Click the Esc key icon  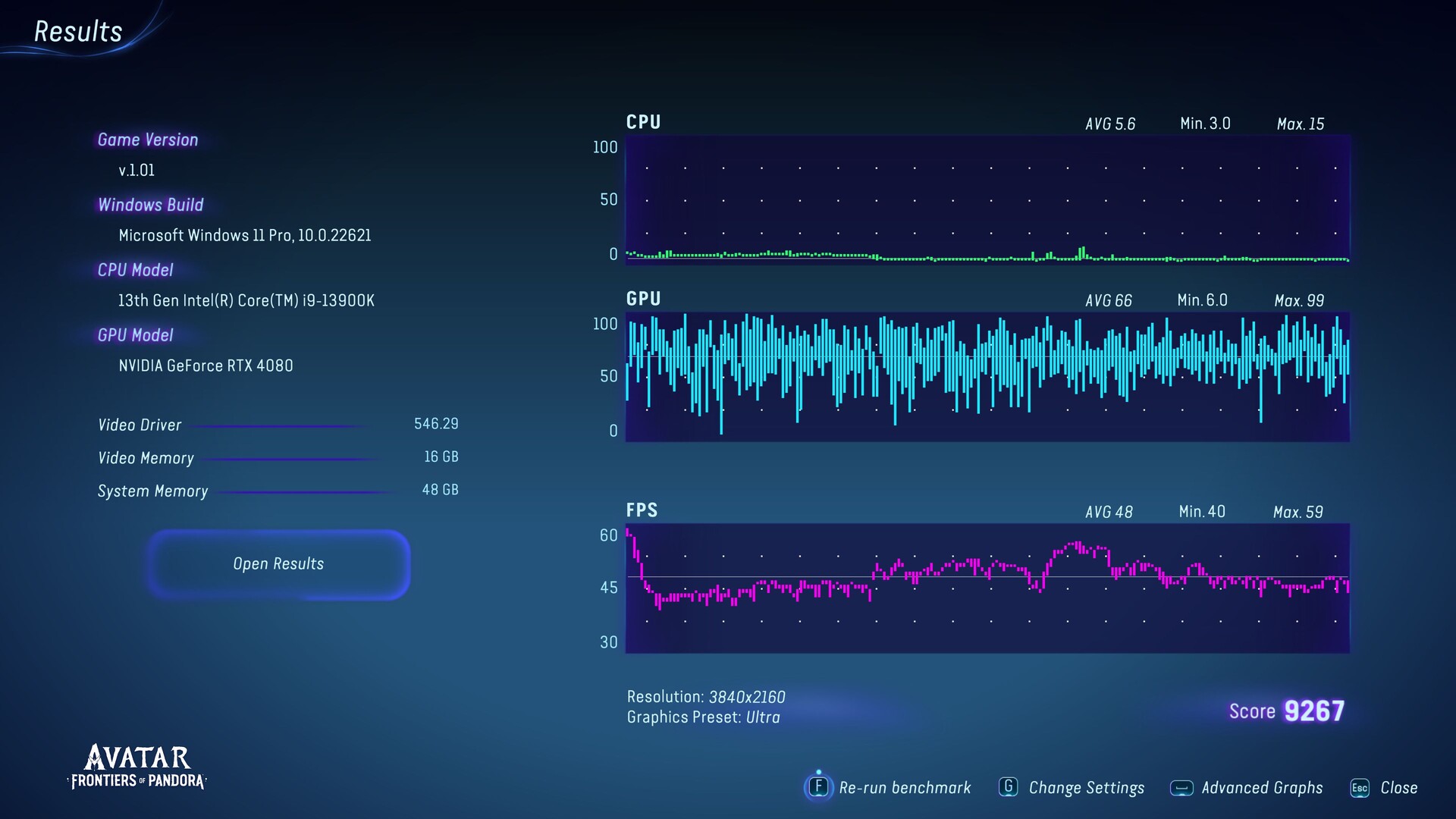coord(1359,788)
